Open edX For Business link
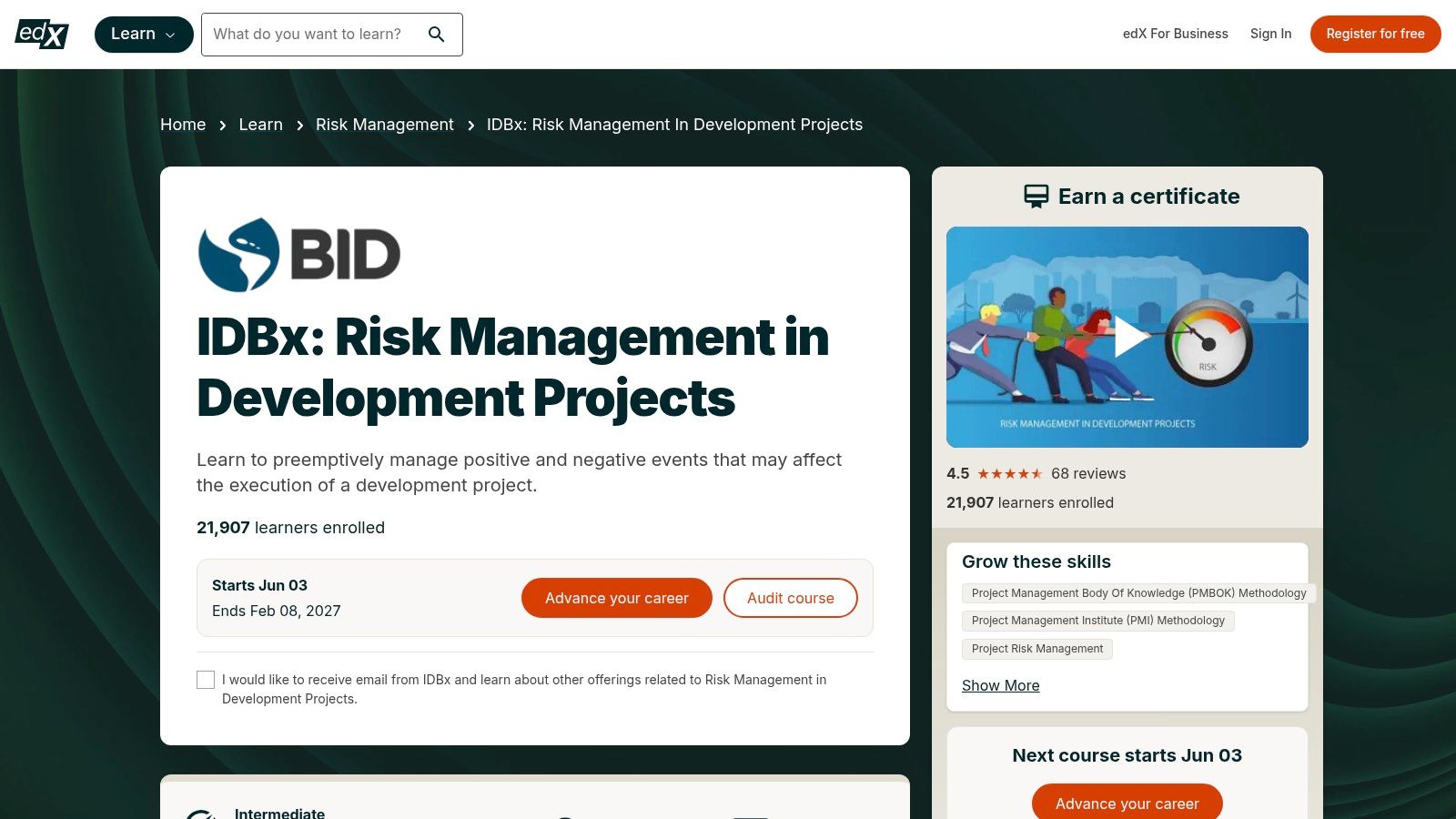Screen dimensions: 1456x819 pos(1175,34)
